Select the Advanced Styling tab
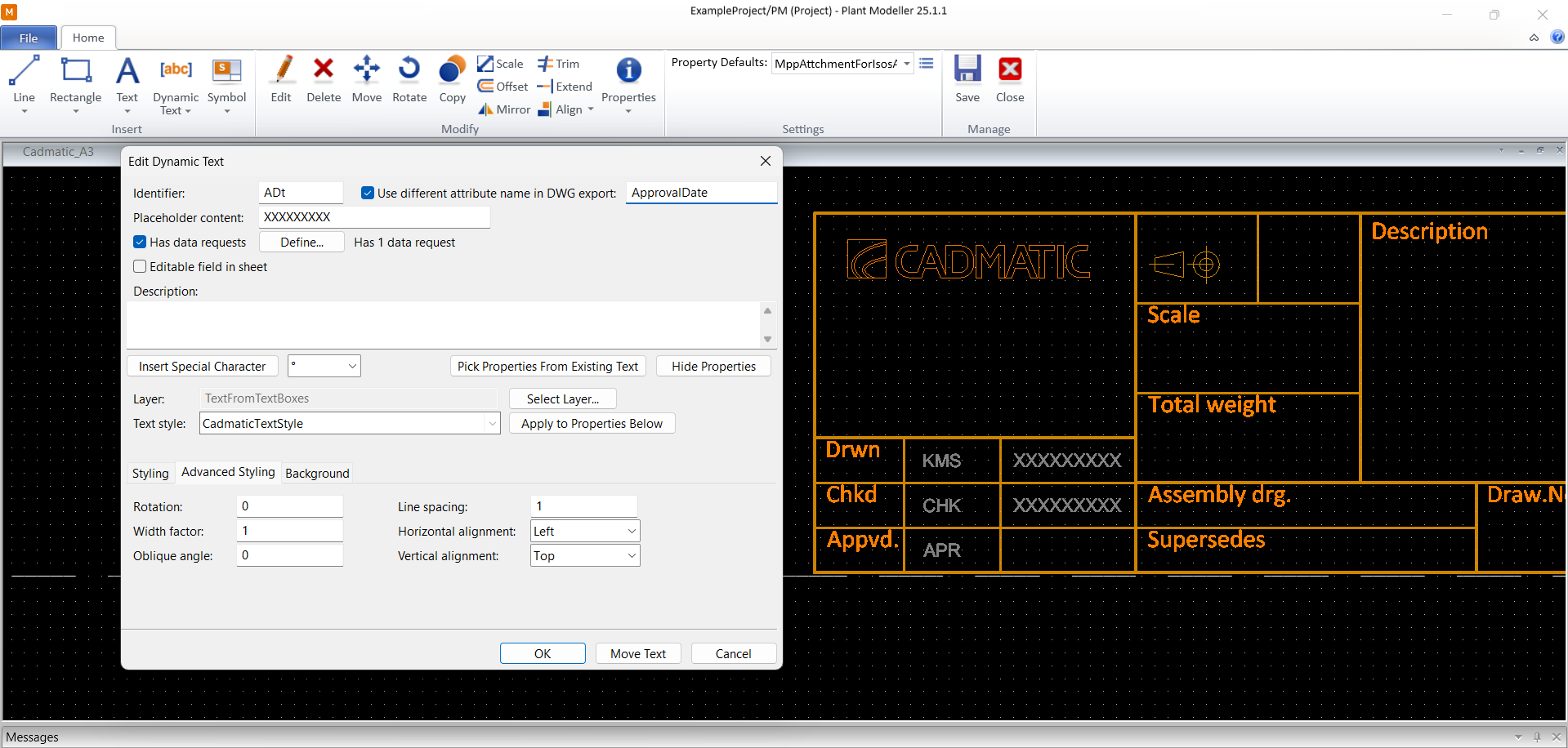Viewport: 1568px width, 748px height. click(x=228, y=472)
